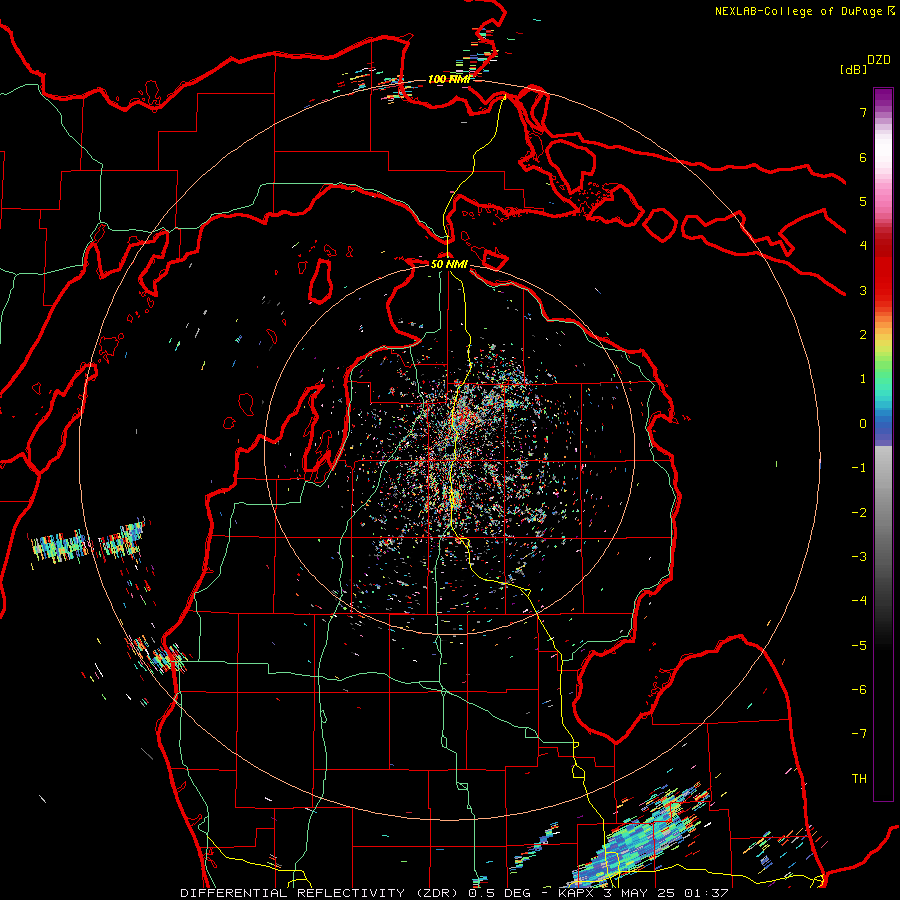
Task: Click the -2 value on the dB scale
Action: (x=859, y=513)
